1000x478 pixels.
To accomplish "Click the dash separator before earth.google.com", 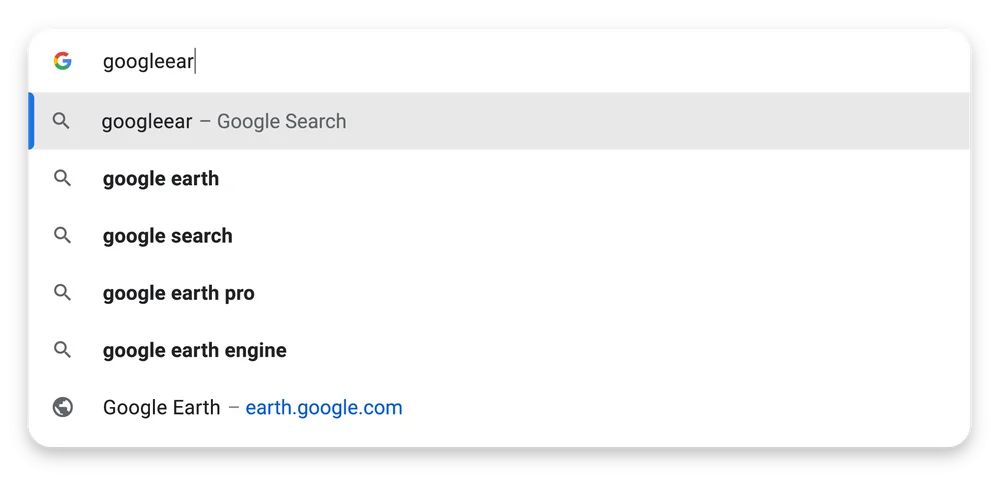I will point(233,408).
